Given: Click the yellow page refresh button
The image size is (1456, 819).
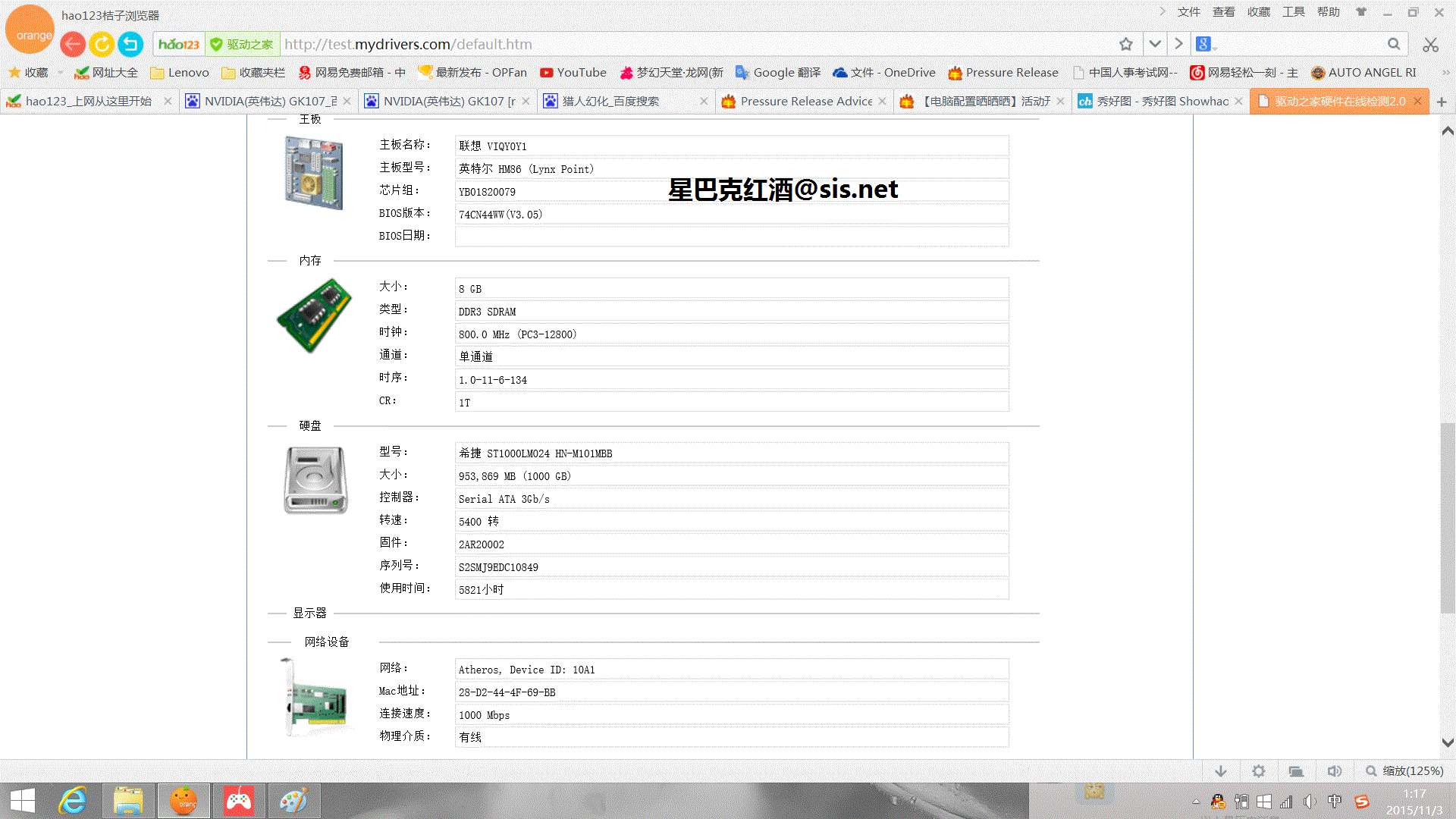Looking at the screenshot, I should point(102,45).
